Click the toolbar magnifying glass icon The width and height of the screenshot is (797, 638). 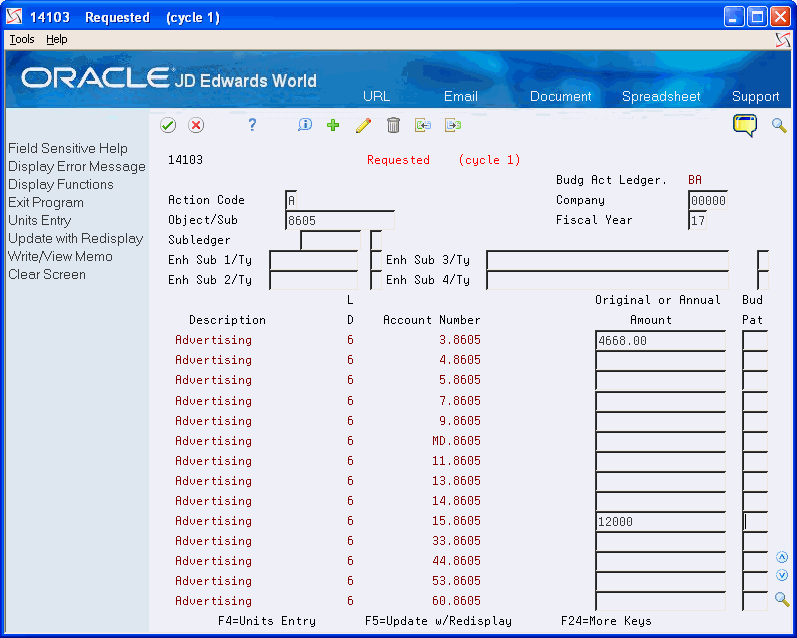779,125
